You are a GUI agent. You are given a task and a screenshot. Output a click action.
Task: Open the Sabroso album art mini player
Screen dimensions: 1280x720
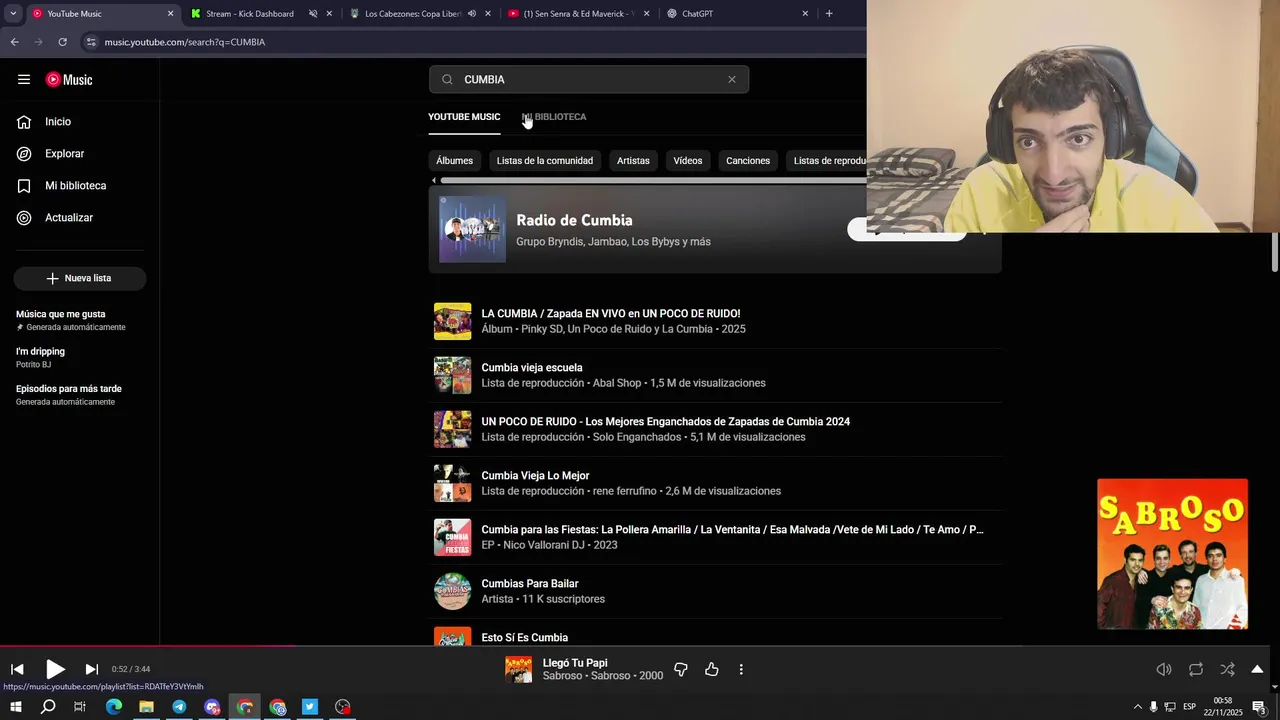[1172, 554]
